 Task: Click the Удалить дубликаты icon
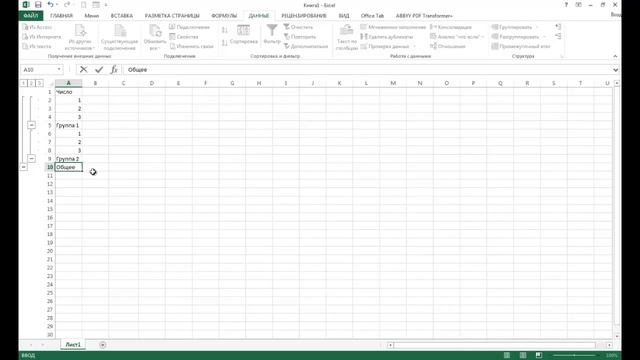pyautogui.click(x=364, y=37)
